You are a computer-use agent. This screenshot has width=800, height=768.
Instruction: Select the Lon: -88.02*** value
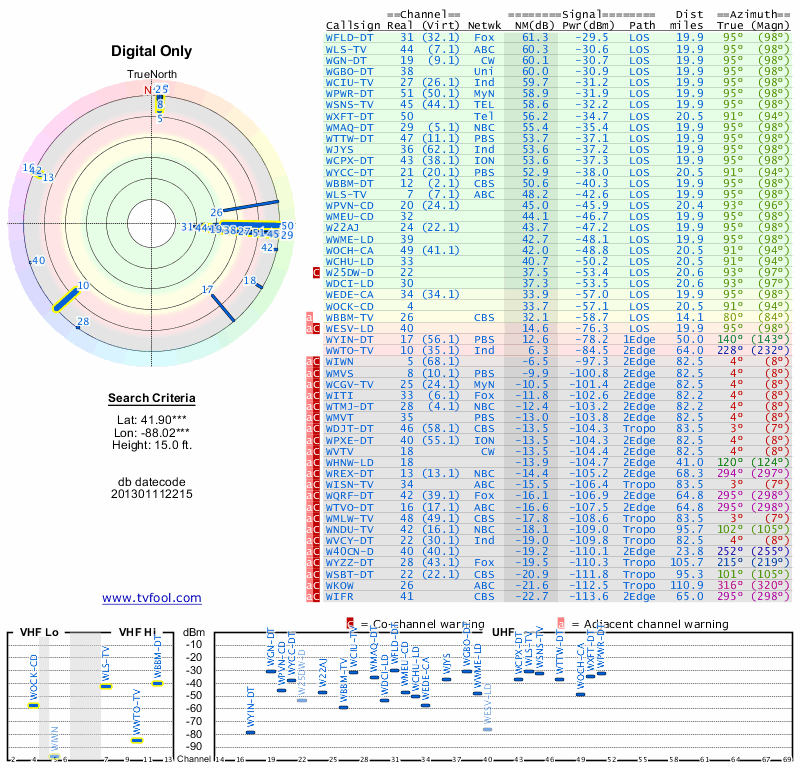click(152, 433)
